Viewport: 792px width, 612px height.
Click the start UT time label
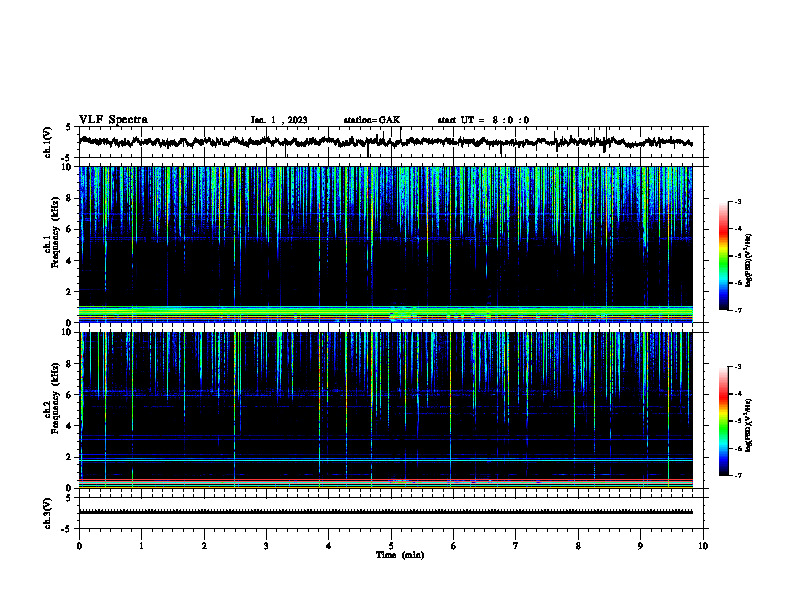point(483,120)
